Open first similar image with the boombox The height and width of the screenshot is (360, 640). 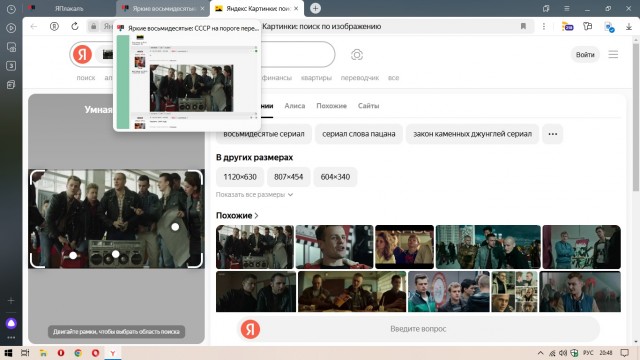(x=255, y=247)
